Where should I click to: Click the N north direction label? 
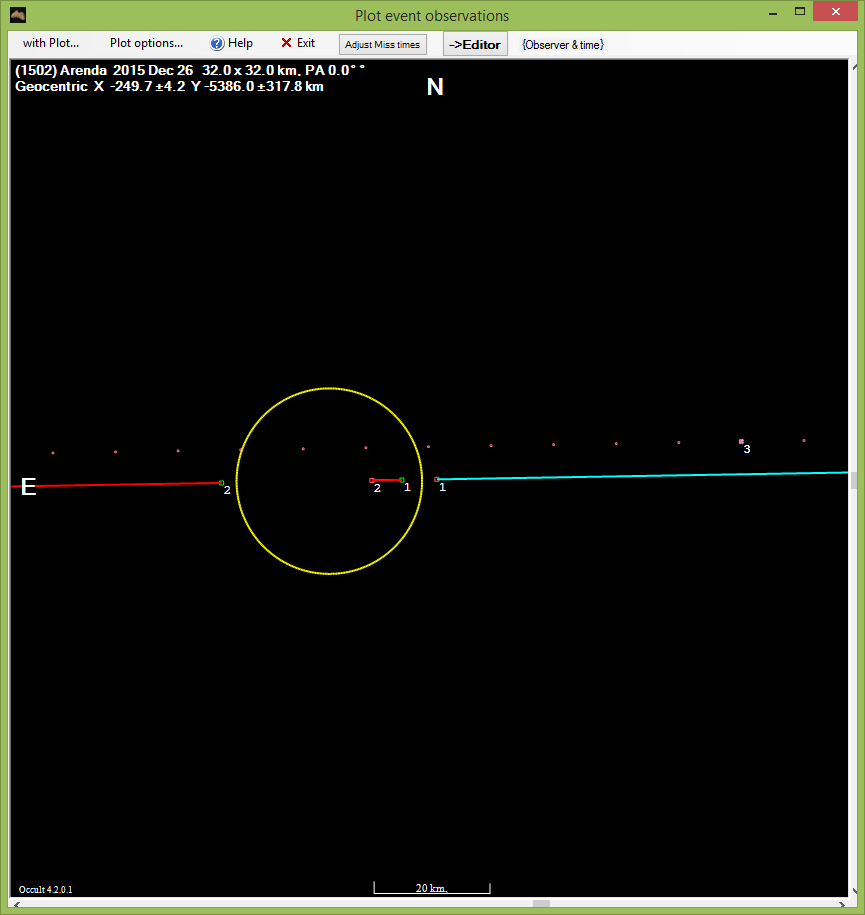click(x=435, y=87)
